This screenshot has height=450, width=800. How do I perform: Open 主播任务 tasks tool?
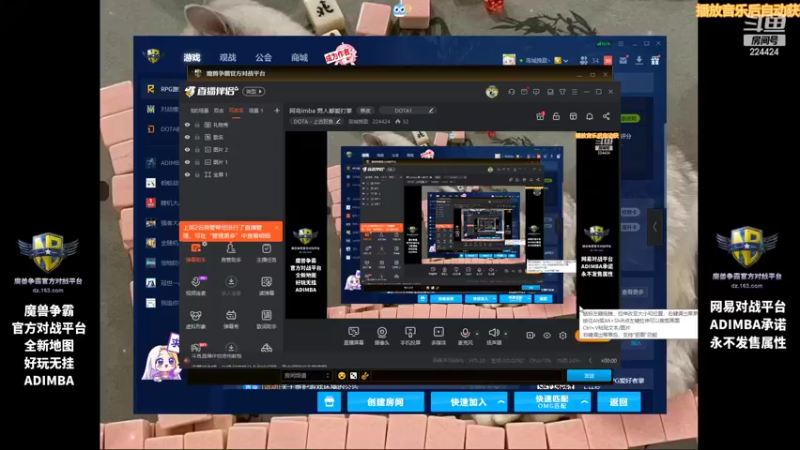click(266, 253)
